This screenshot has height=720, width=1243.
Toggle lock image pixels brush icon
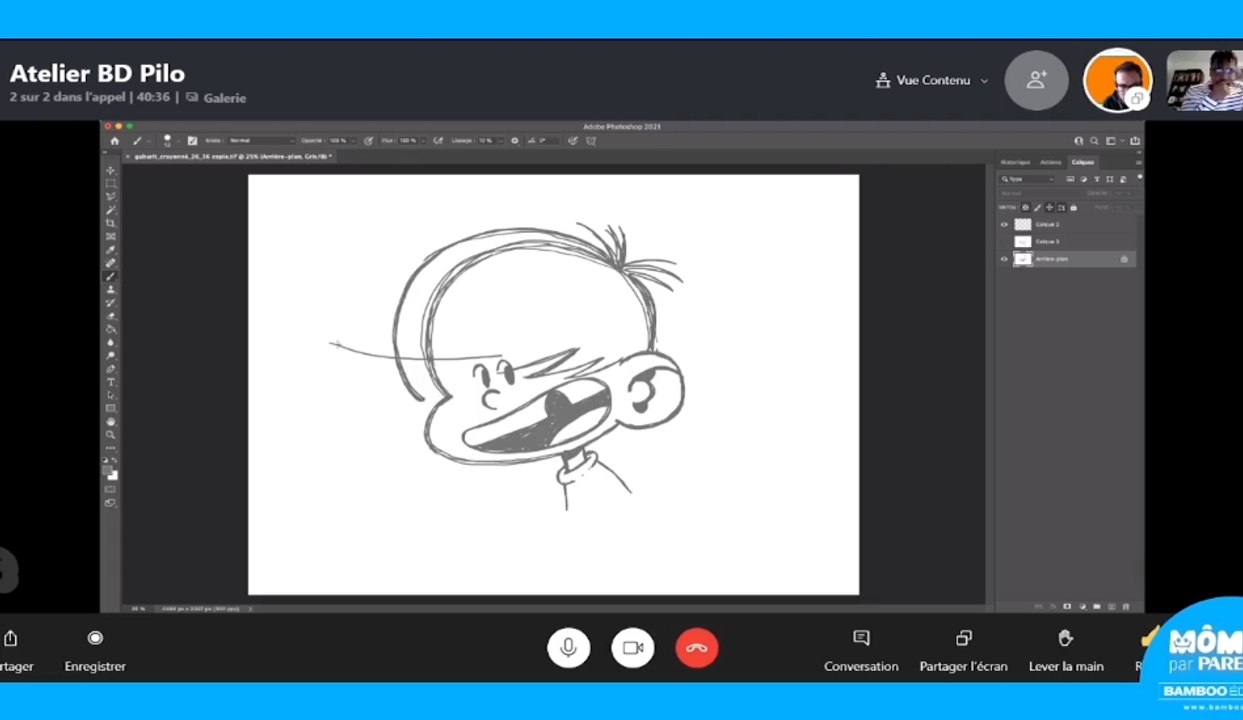[x=1037, y=208]
